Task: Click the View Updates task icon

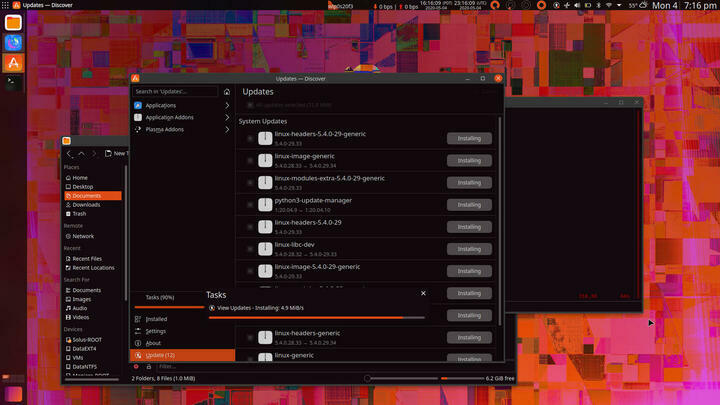Action: [212, 308]
